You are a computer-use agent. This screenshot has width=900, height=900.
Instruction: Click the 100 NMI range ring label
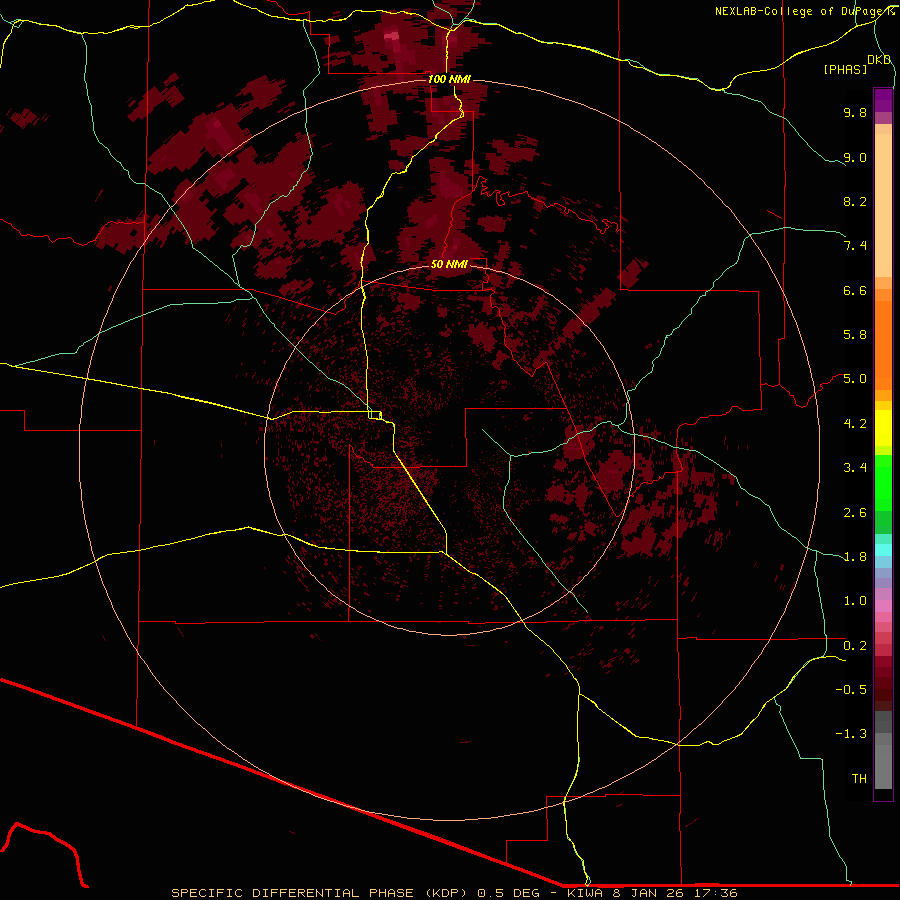(x=449, y=79)
